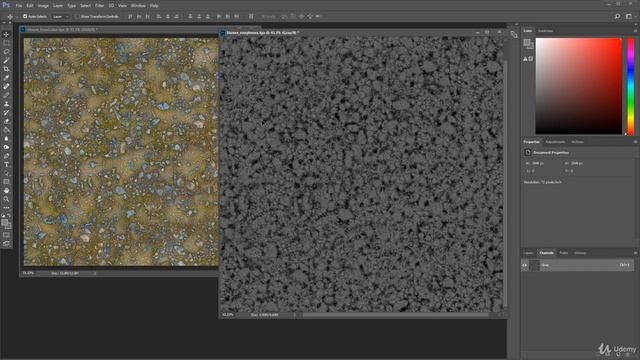Click distribute top edges button in options bar
The height and width of the screenshot is (360, 640).
(190, 16)
